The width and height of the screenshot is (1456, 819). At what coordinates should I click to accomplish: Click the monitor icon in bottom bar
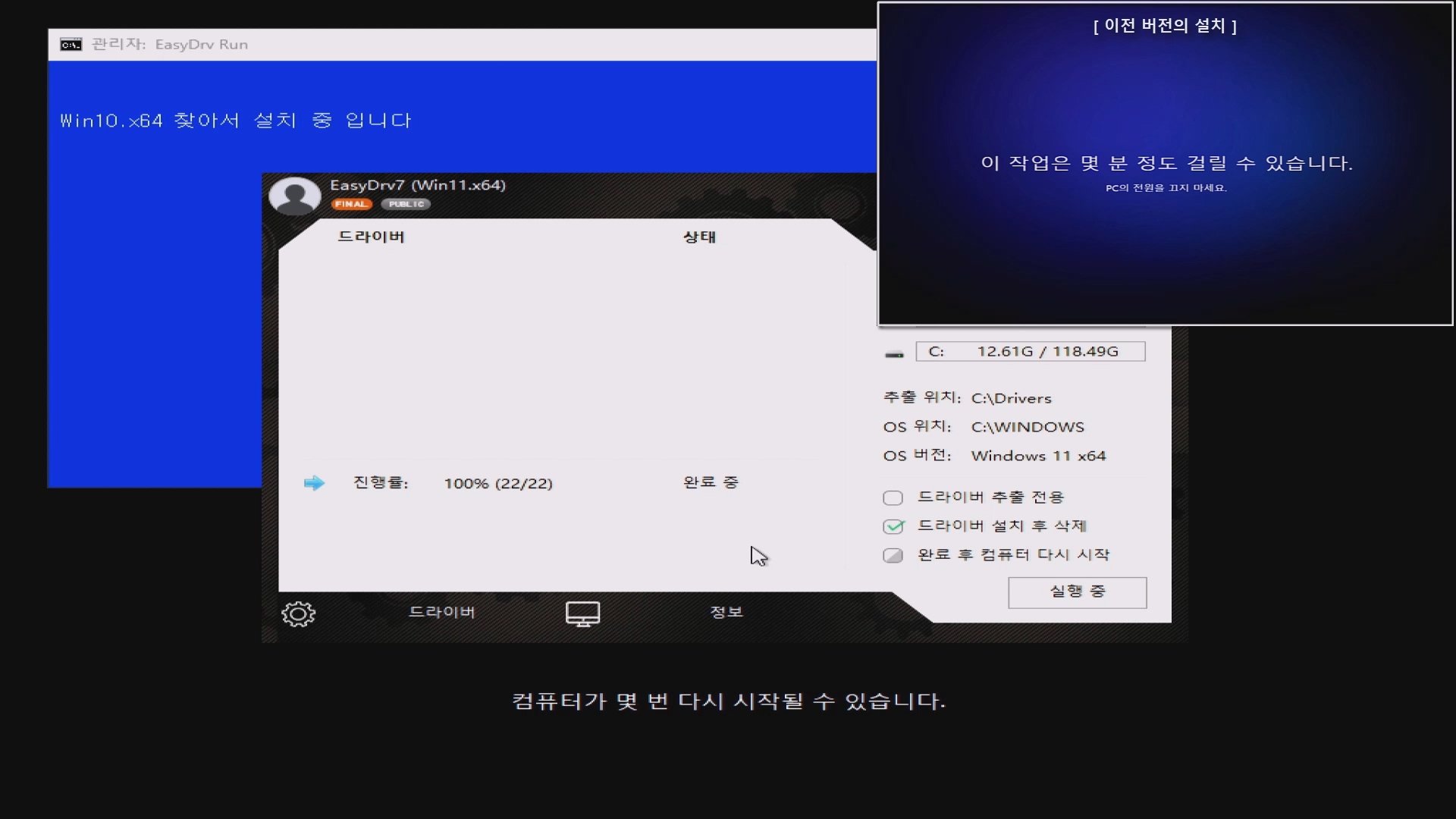[x=582, y=613]
